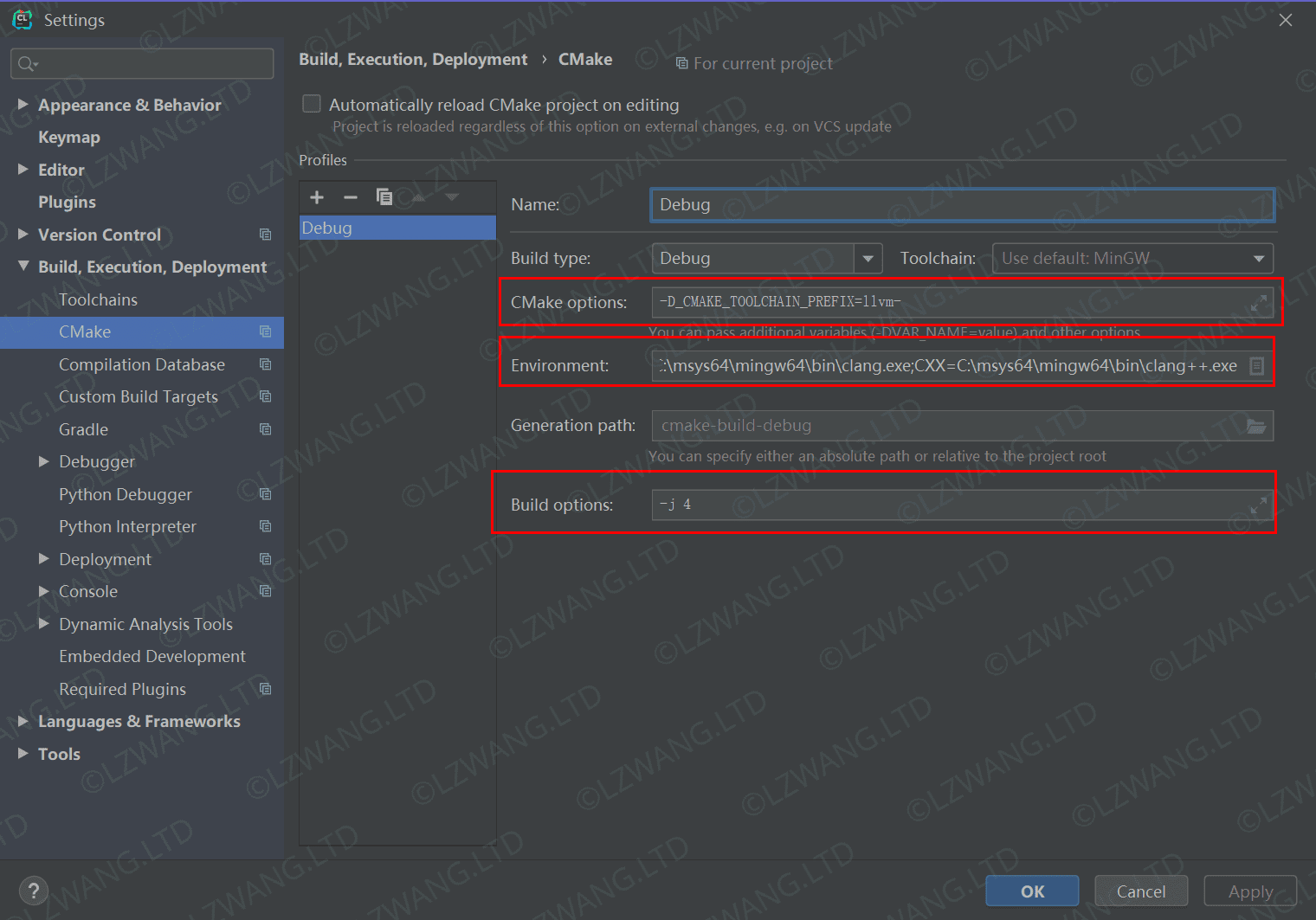This screenshot has width=1316, height=920.
Task: Focus the settings search field
Action: (x=142, y=64)
